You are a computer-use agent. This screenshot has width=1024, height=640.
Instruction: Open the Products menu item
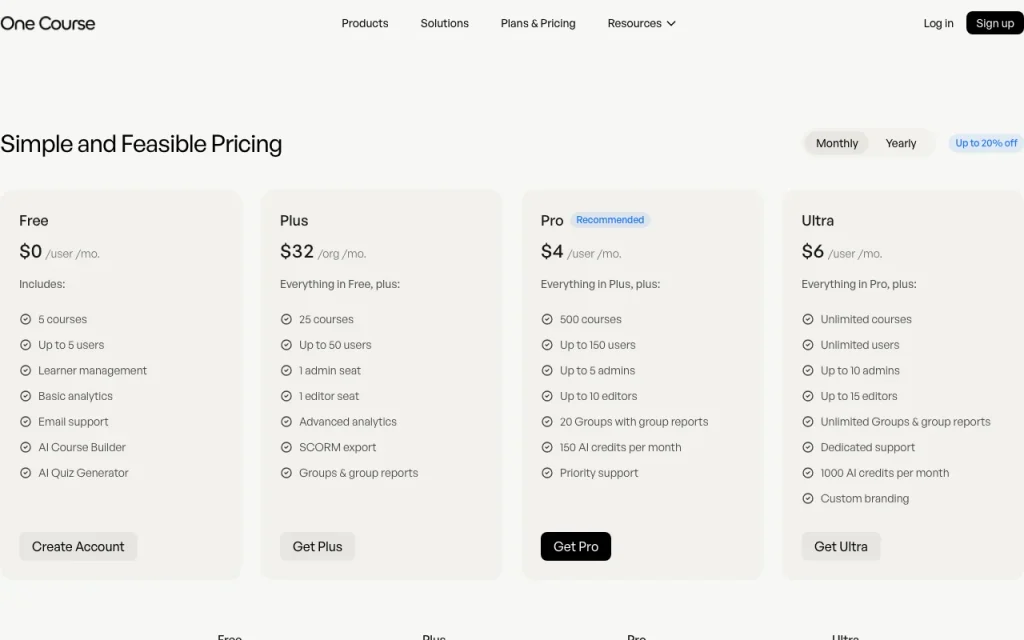[364, 24]
